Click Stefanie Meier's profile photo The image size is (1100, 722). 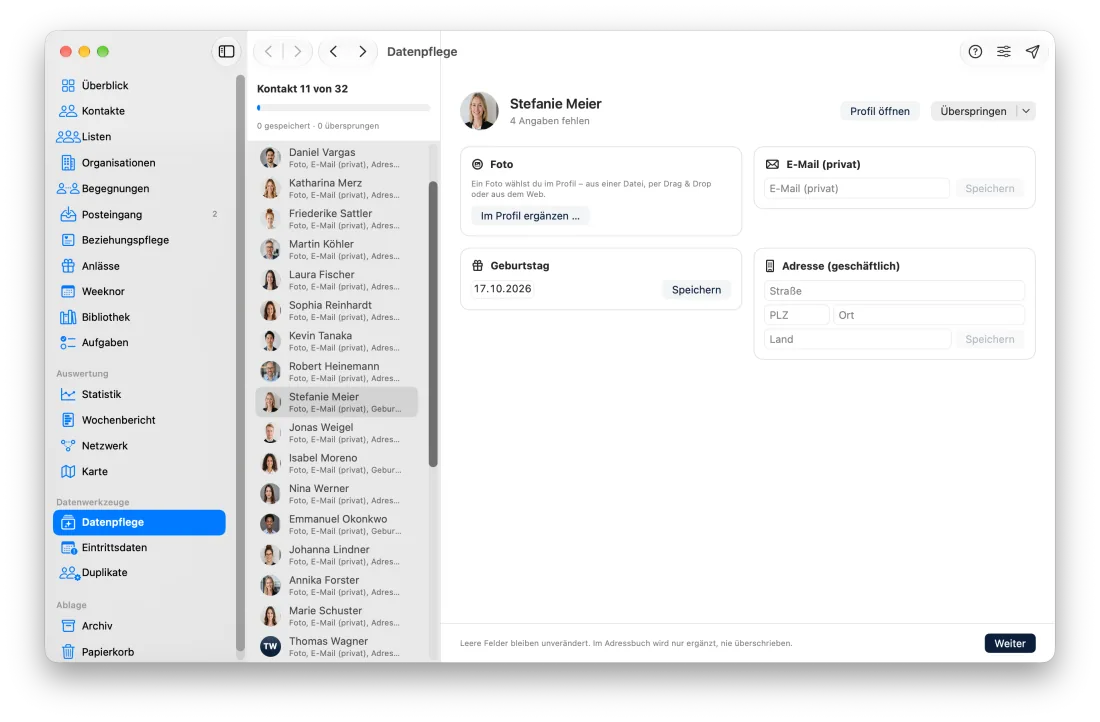[479, 111]
